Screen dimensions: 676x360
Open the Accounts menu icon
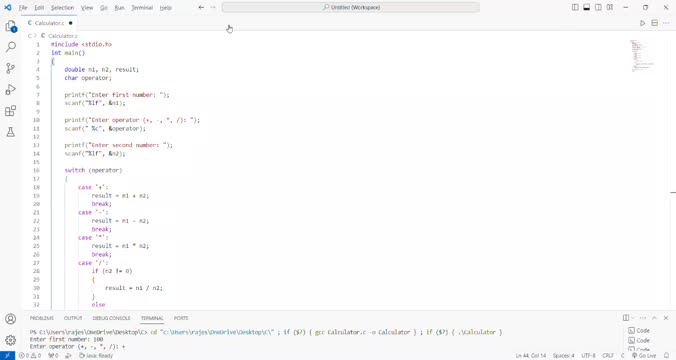pyautogui.click(x=11, y=319)
